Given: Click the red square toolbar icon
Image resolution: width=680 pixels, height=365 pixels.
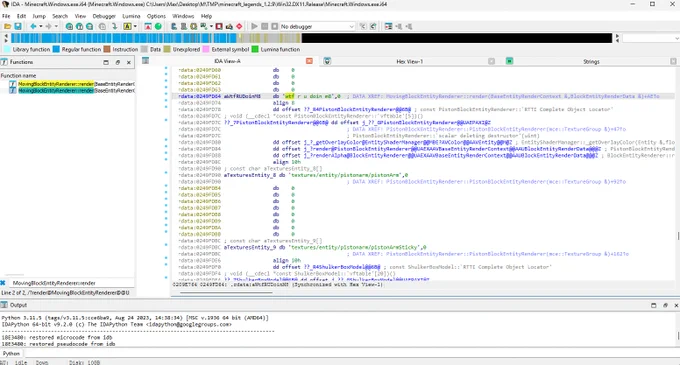Looking at the screenshot, I should coord(219,26).
